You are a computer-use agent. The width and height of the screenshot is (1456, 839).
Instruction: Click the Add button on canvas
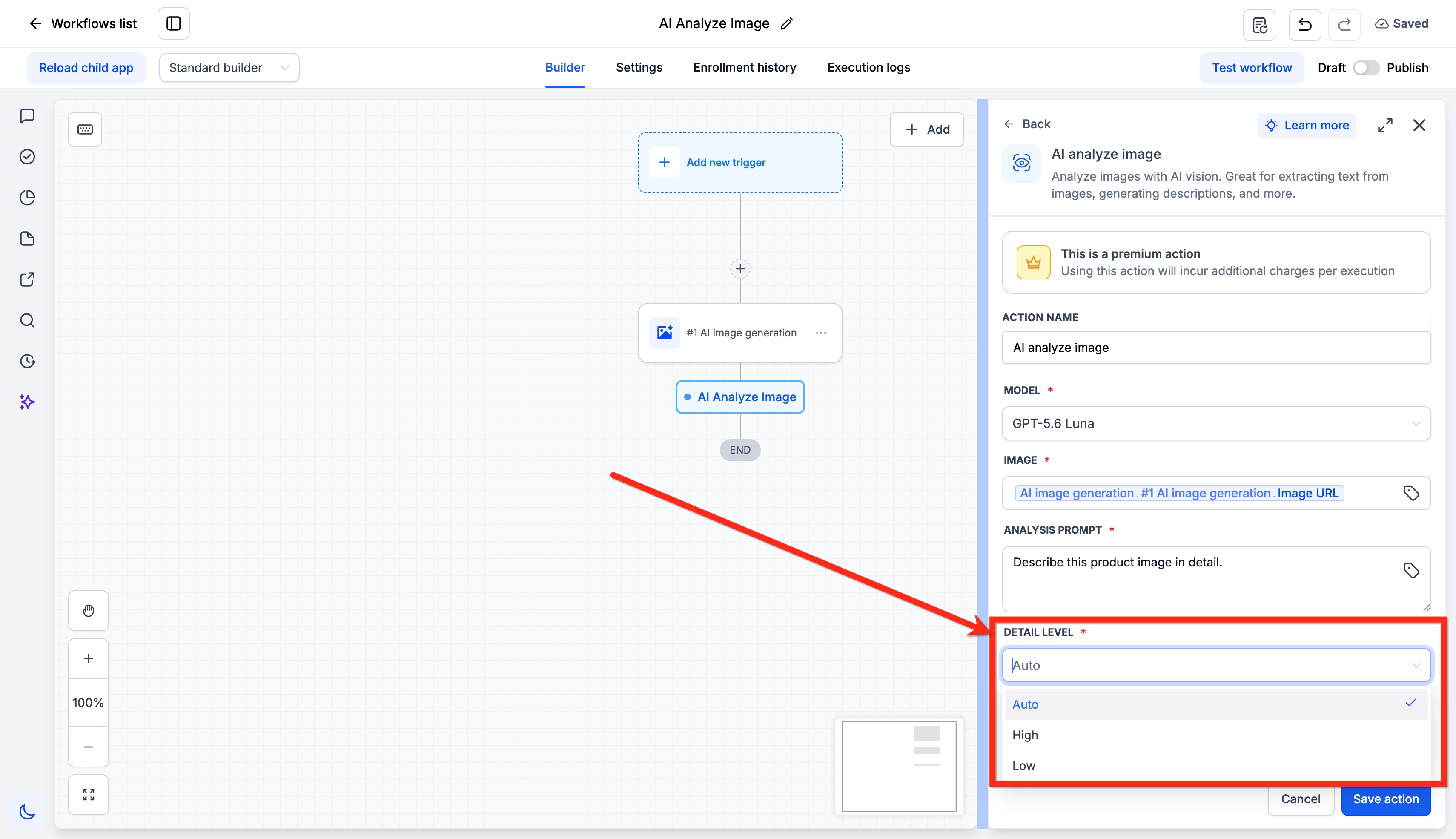[x=927, y=129]
